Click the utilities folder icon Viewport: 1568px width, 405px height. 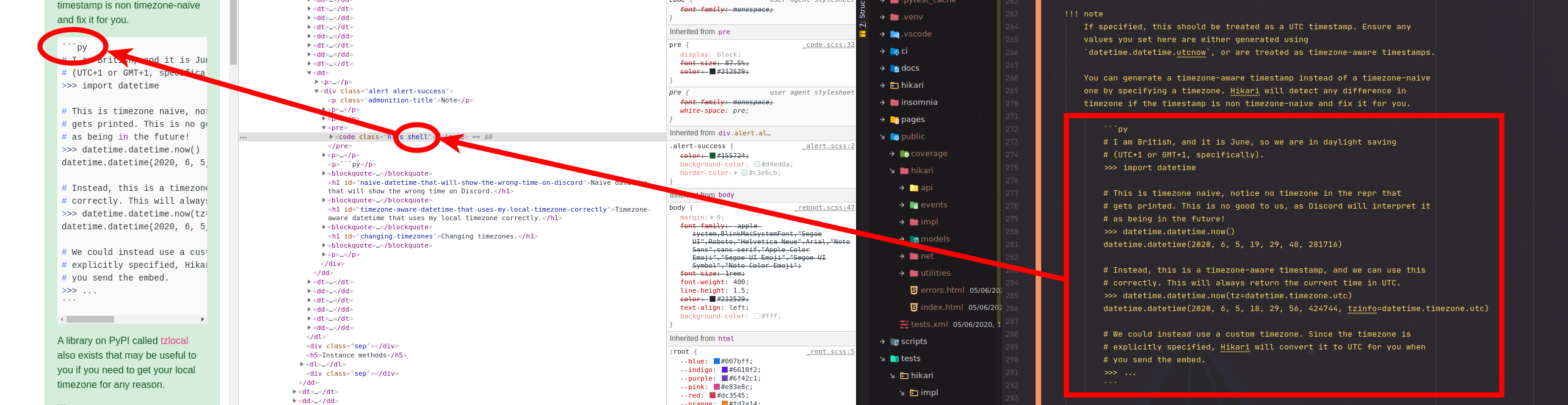(x=914, y=273)
